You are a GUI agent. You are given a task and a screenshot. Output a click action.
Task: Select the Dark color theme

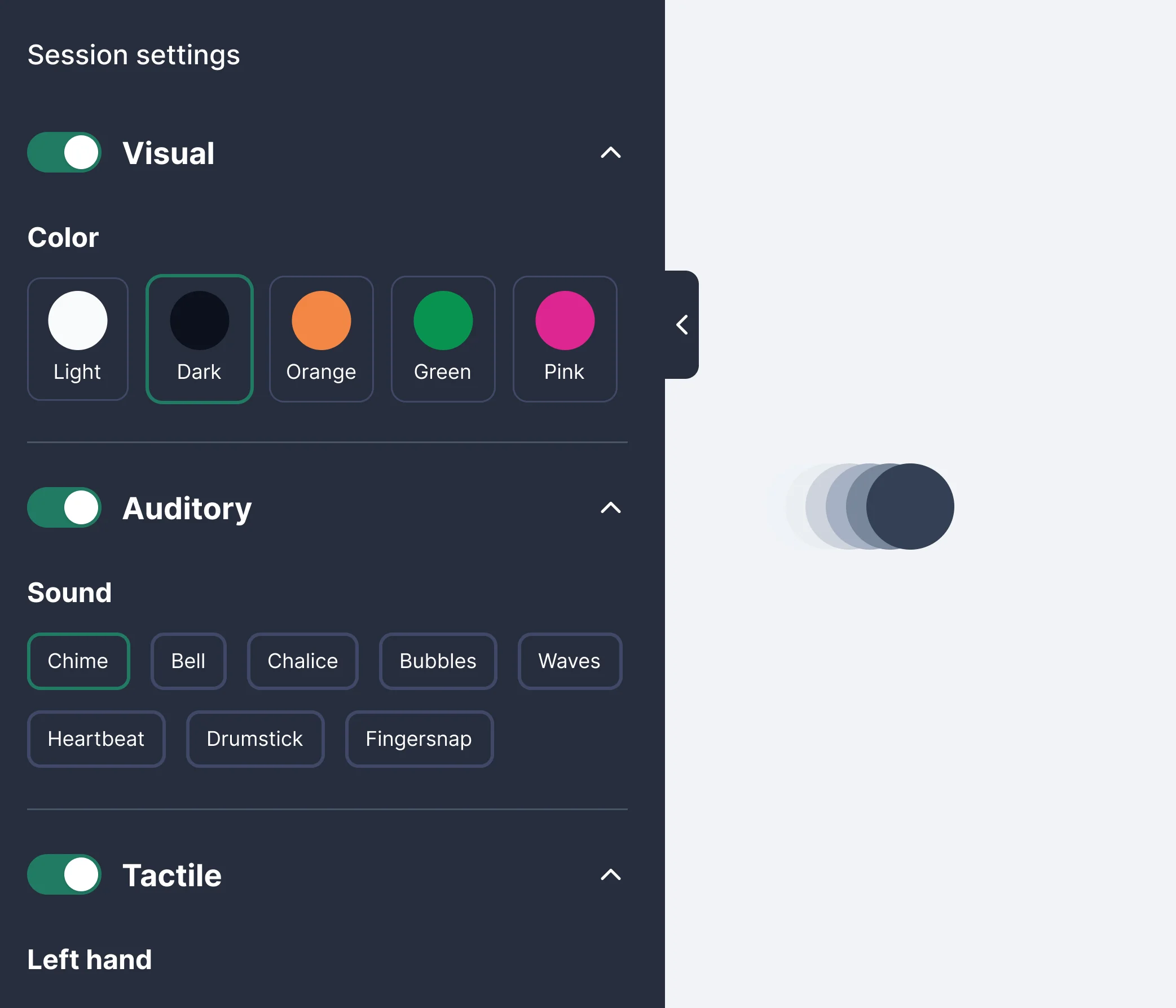(199, 339)
